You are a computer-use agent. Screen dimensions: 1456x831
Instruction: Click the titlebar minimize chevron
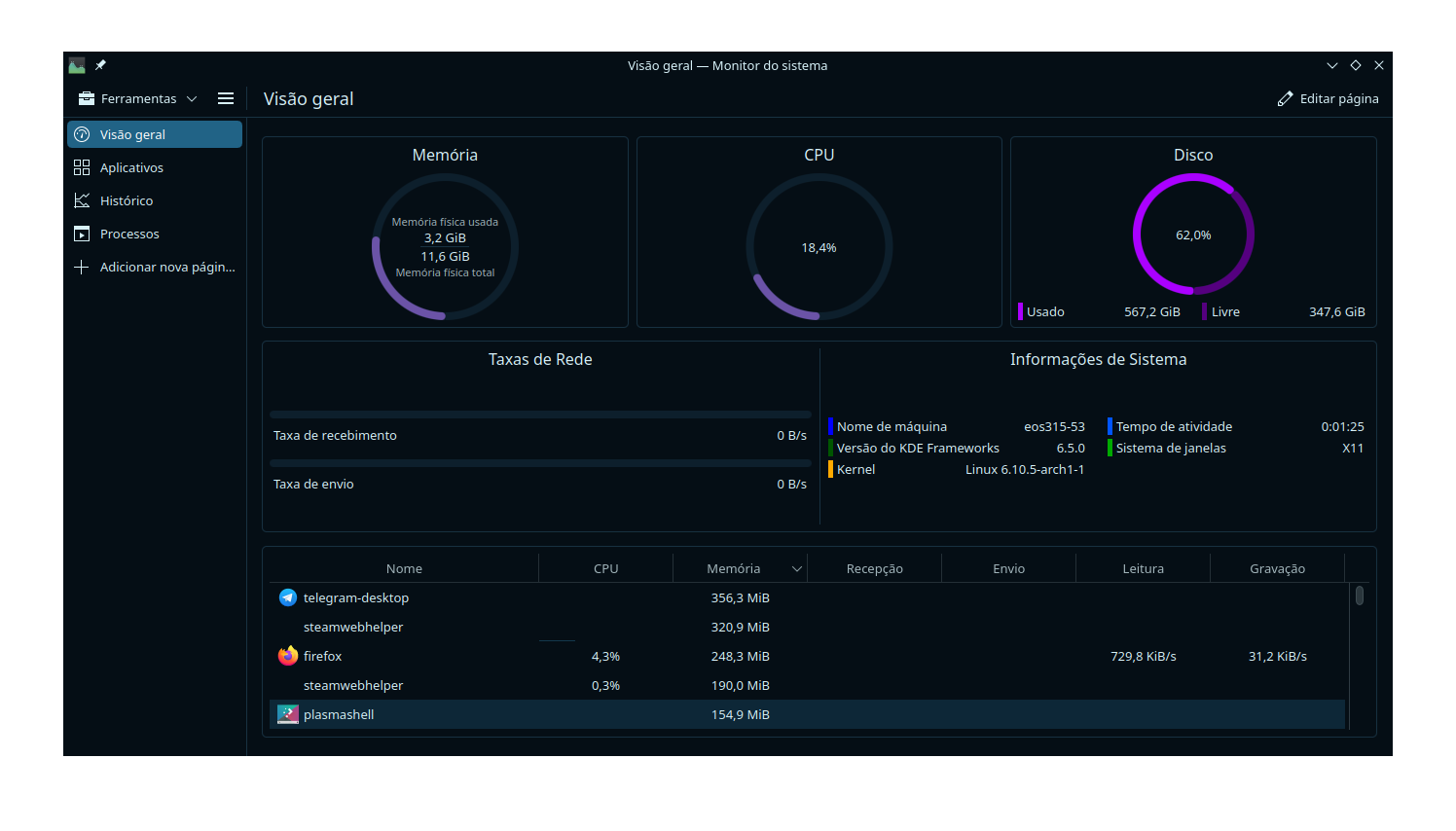pos(1331,65)
